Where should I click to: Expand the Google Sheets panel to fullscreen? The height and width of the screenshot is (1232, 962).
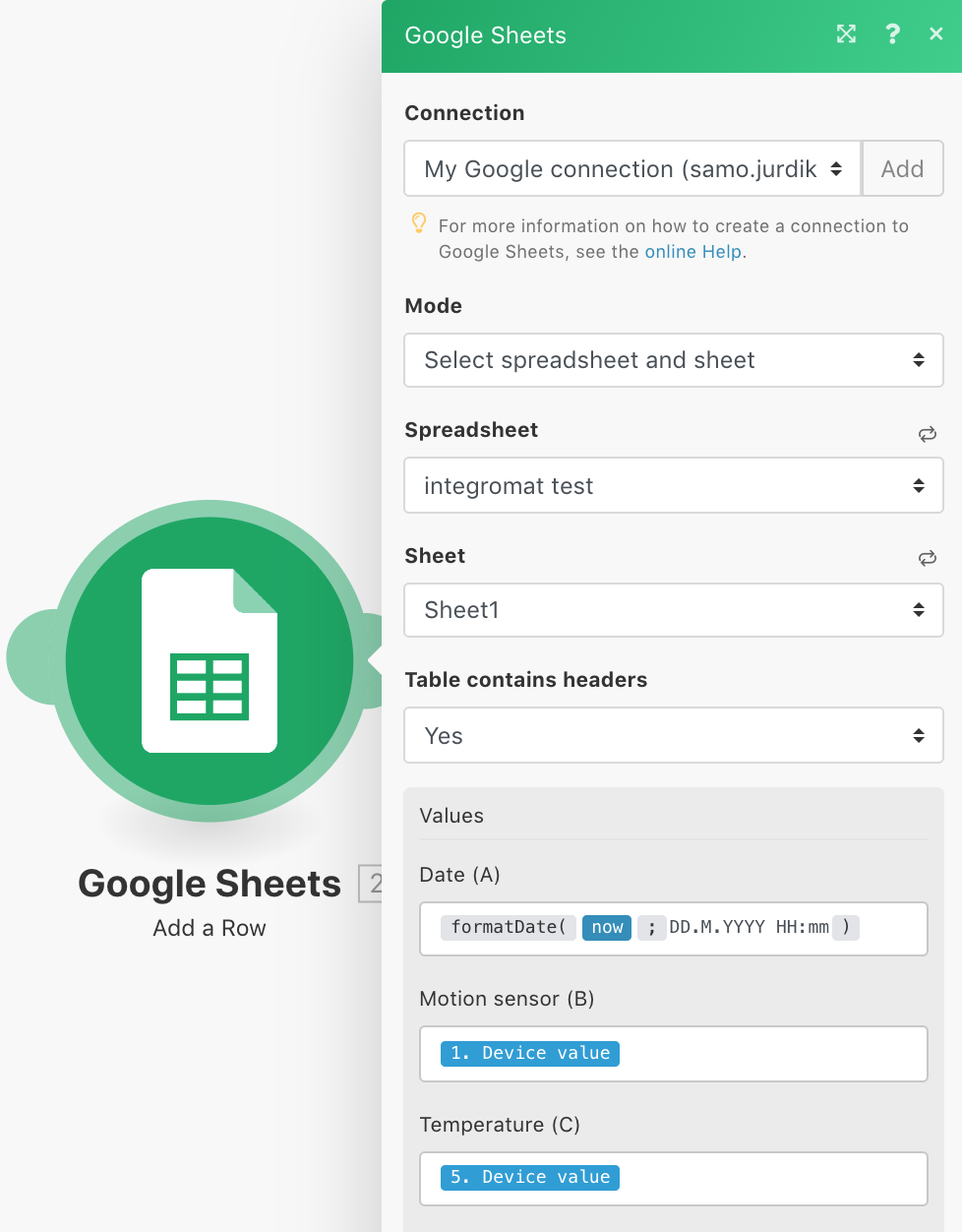[x=846, y=33]
